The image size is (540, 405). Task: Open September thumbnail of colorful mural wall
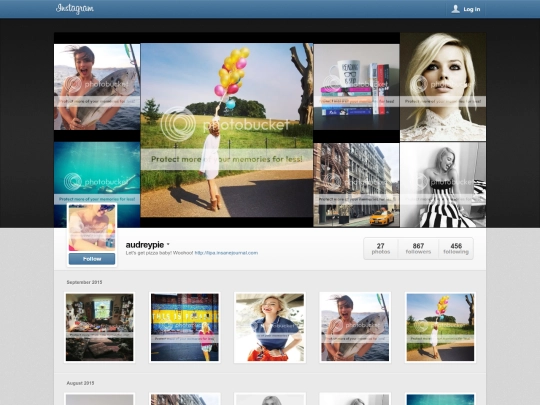click(185, 327)
